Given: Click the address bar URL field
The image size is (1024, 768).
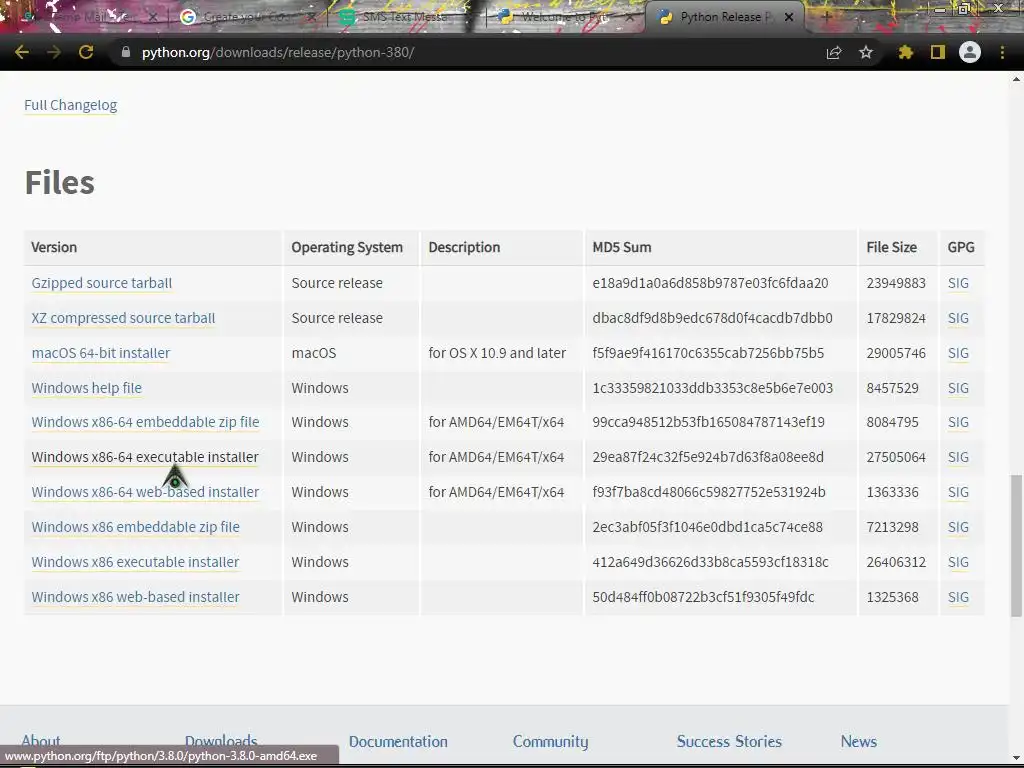Looking at the screenshot, I should (x=457, y=52).
